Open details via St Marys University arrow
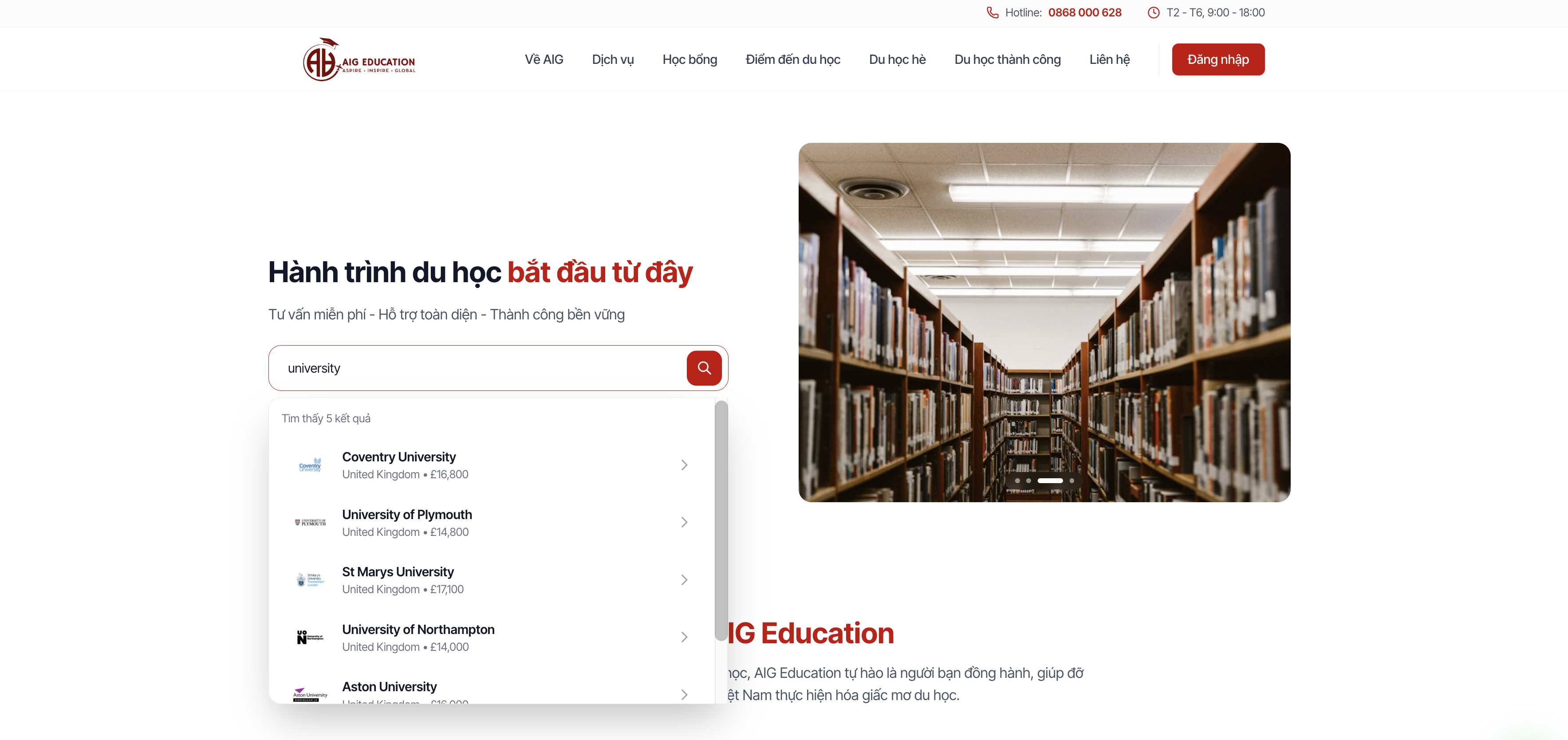Screen dimensions: 1568x740 coord(684,579)
